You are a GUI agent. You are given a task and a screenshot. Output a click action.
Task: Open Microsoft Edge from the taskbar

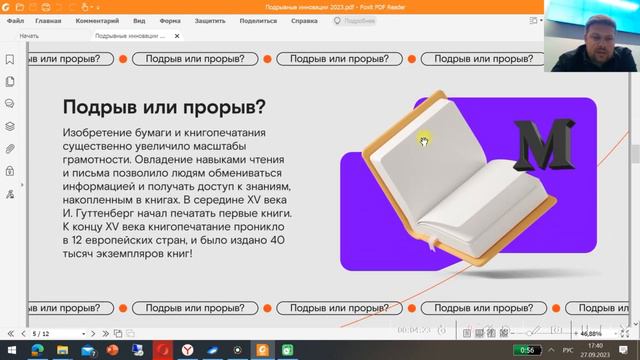[38, 350]
